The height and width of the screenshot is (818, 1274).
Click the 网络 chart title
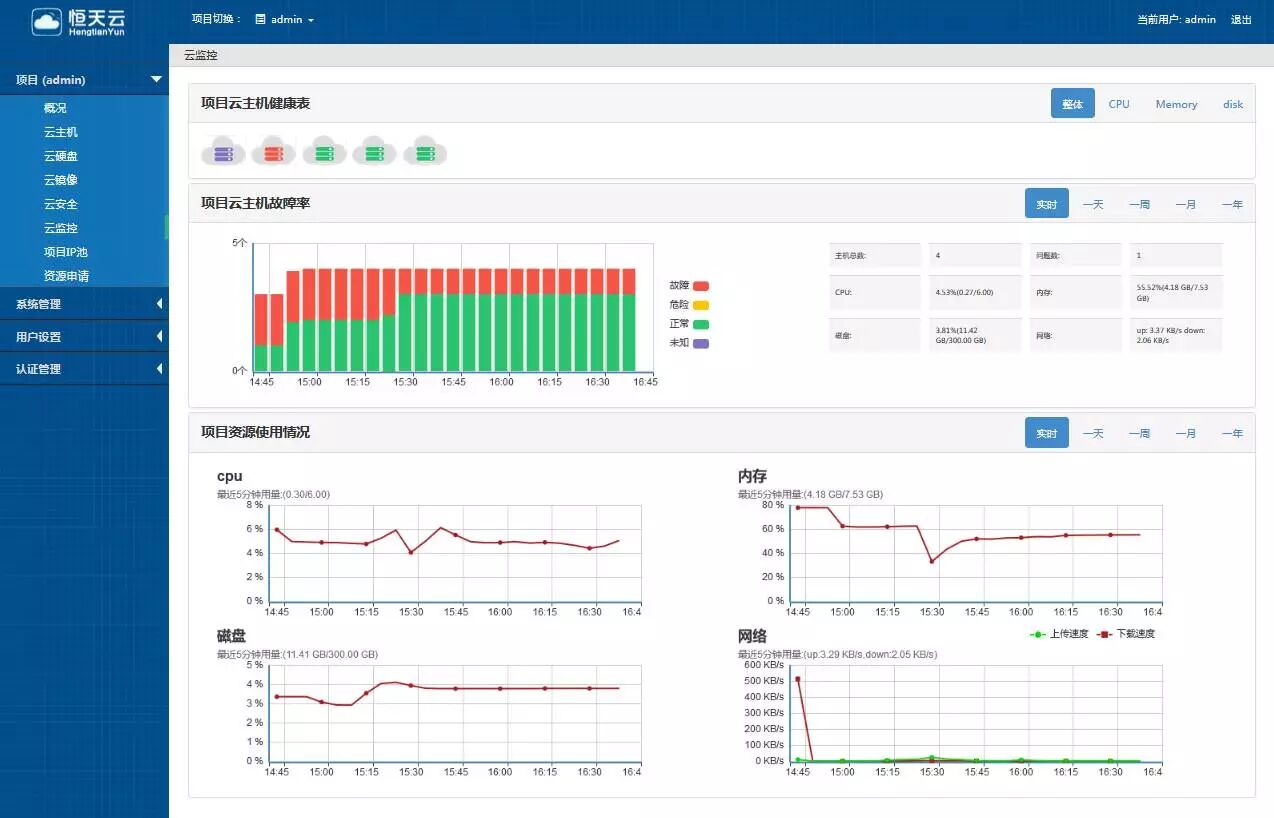pyautogui.click(x=752, y=636)
